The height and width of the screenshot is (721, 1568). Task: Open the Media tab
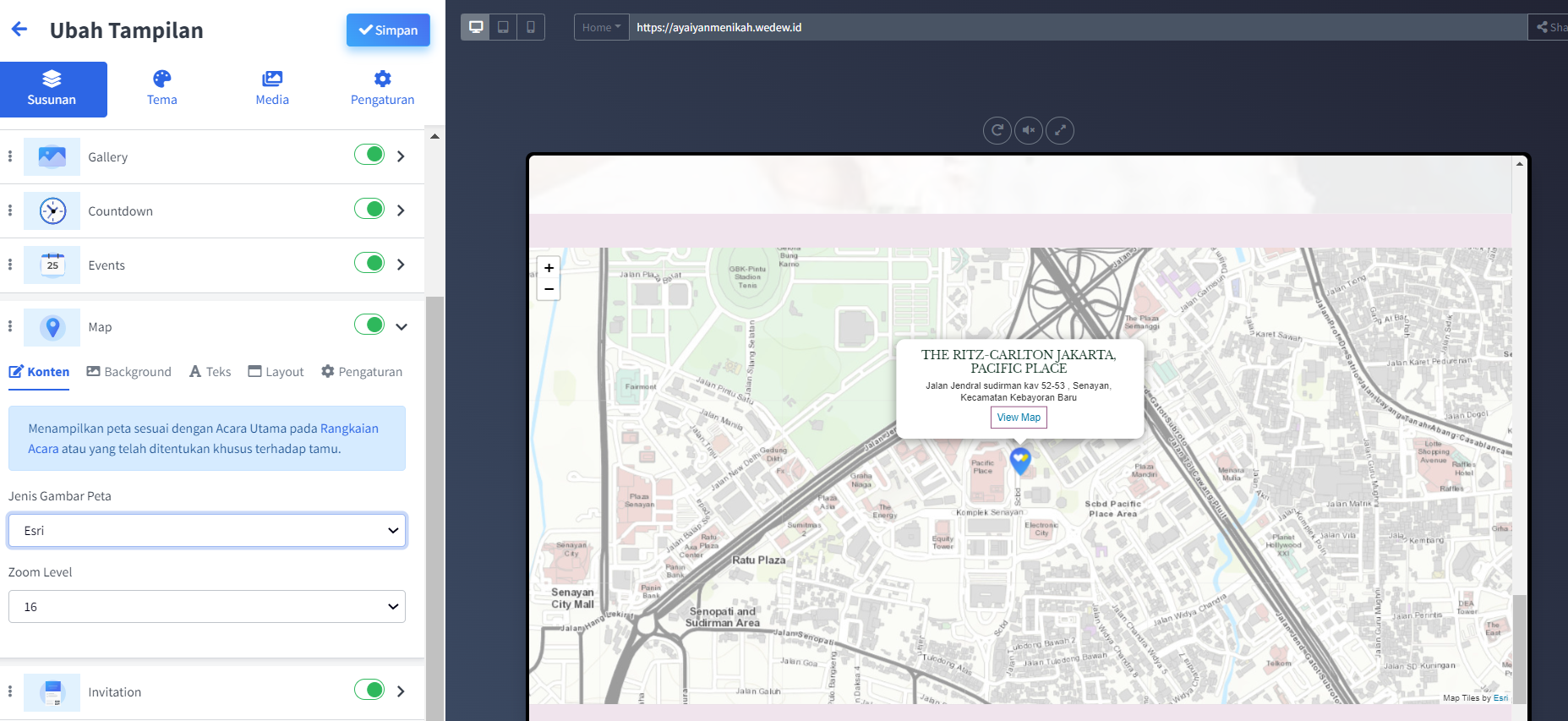click(x=272, y=90)
